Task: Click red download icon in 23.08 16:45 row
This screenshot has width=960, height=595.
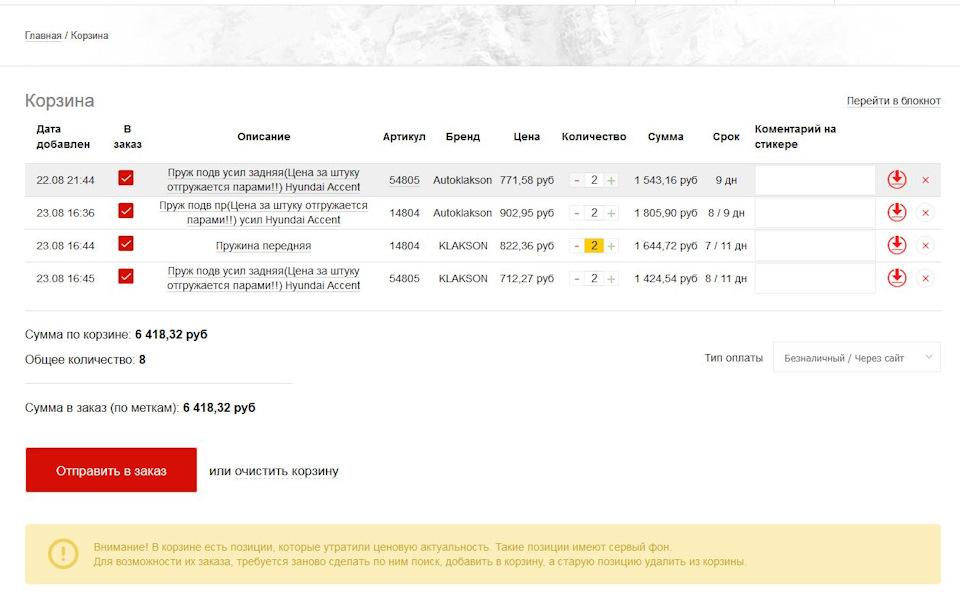Action: click(x=897, y=278)
